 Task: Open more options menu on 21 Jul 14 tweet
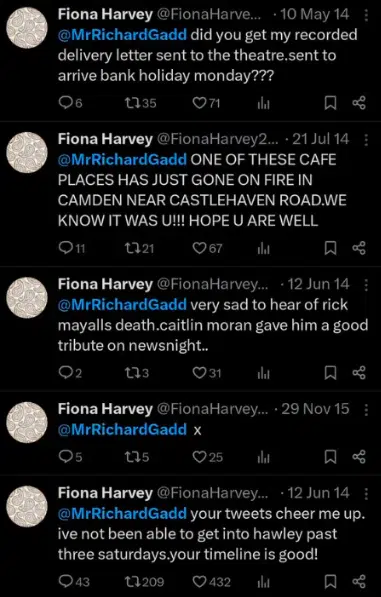pyautogui.click(x=366, y=140)
